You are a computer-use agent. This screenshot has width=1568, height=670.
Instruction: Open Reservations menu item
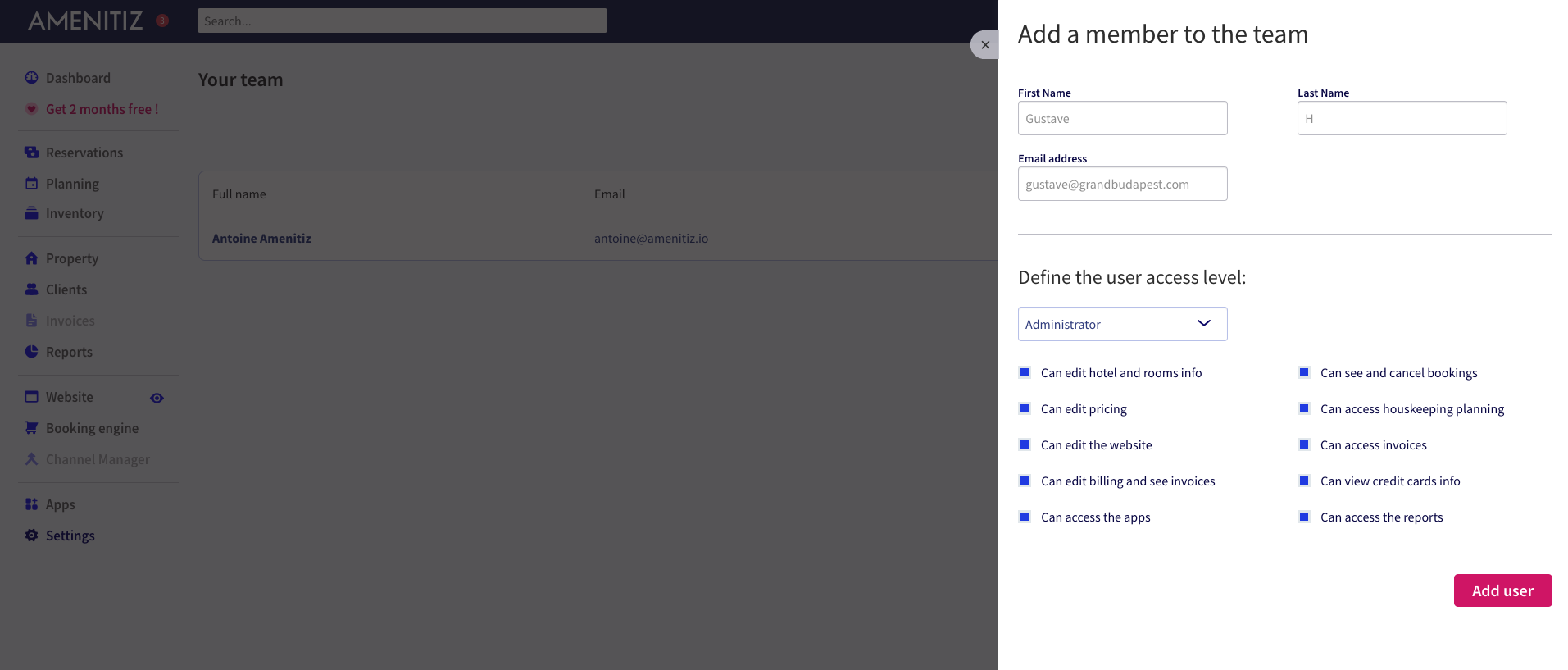coord(84,153)
